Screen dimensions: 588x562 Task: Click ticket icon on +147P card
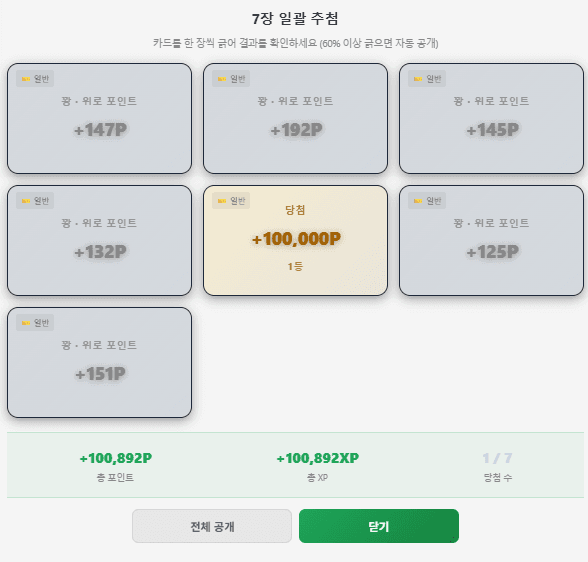pos(26,79)
